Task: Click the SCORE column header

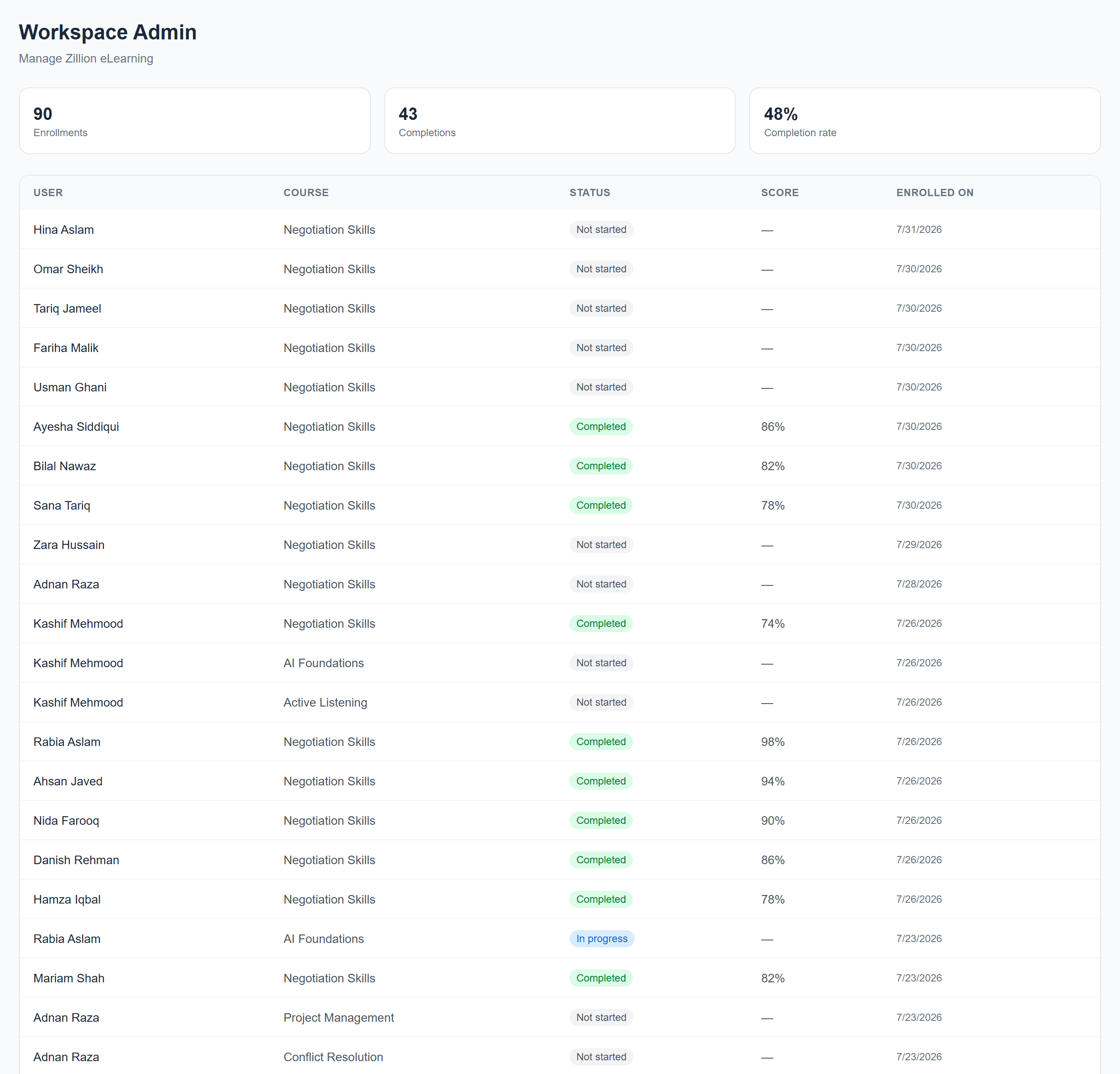Action: 780,193
